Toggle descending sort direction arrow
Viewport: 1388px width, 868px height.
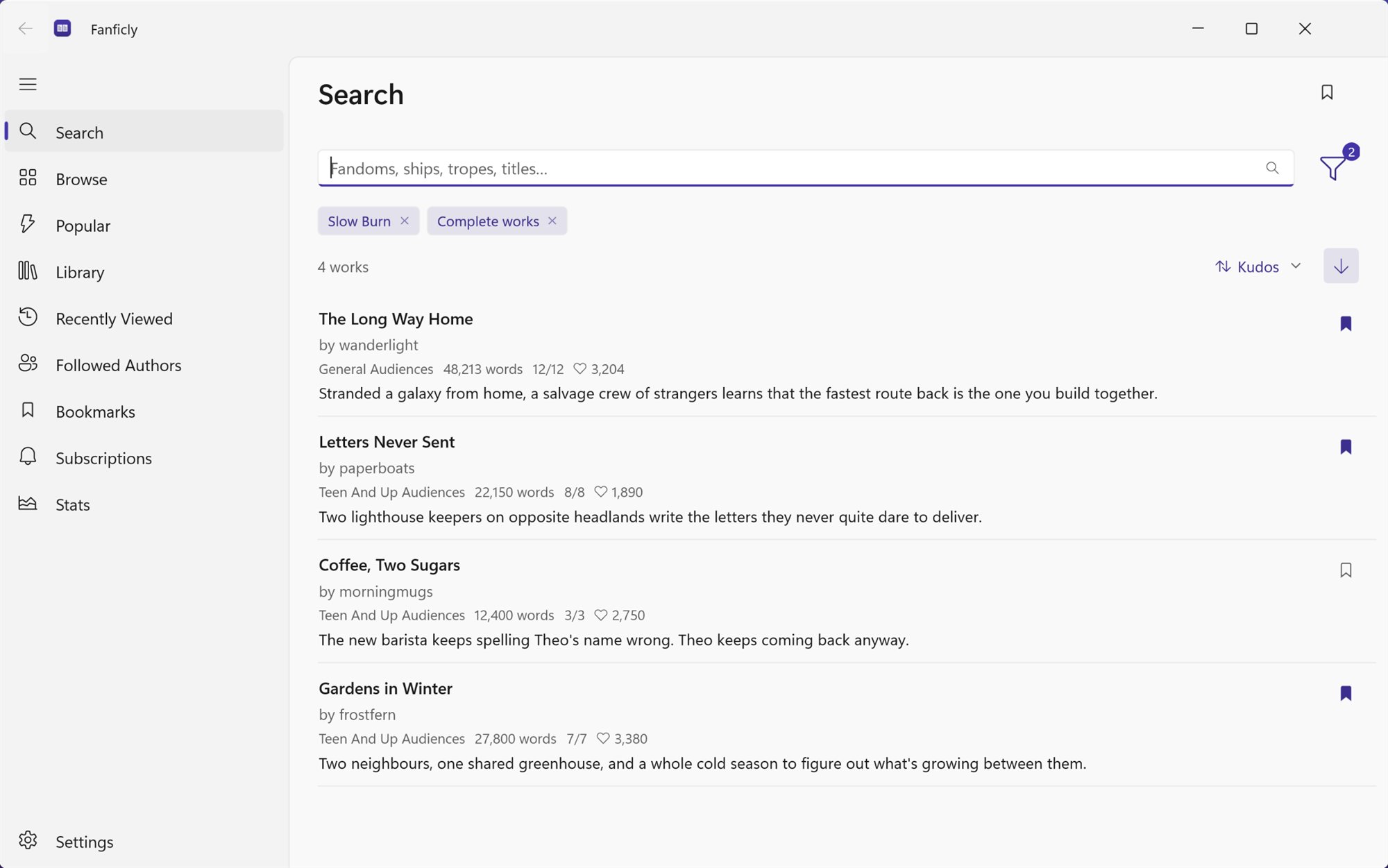click(1341, 266)
